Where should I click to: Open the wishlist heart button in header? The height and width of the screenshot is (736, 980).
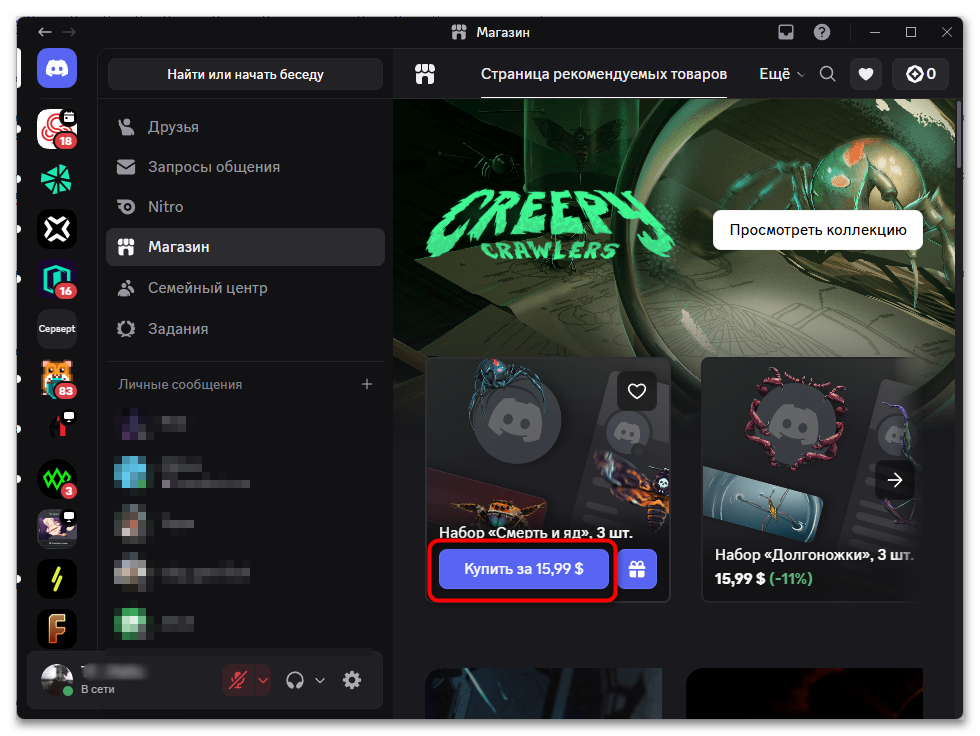pyautogui.click(x=866, y=74)
